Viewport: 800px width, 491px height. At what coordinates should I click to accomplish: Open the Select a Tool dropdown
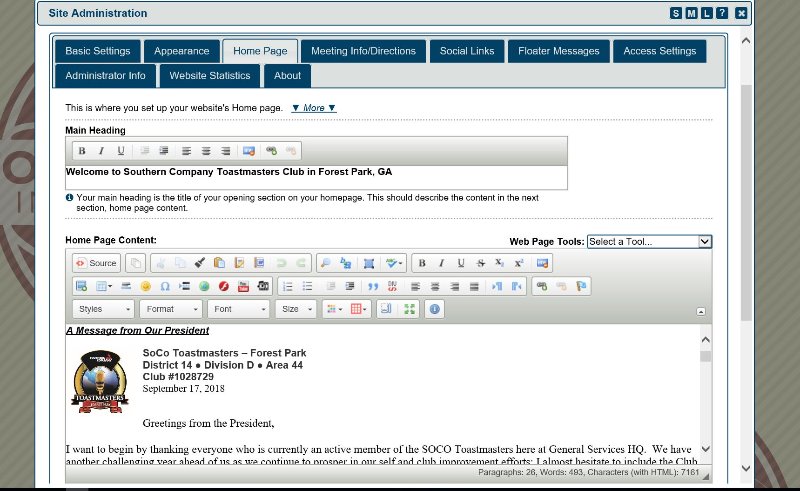649,241
